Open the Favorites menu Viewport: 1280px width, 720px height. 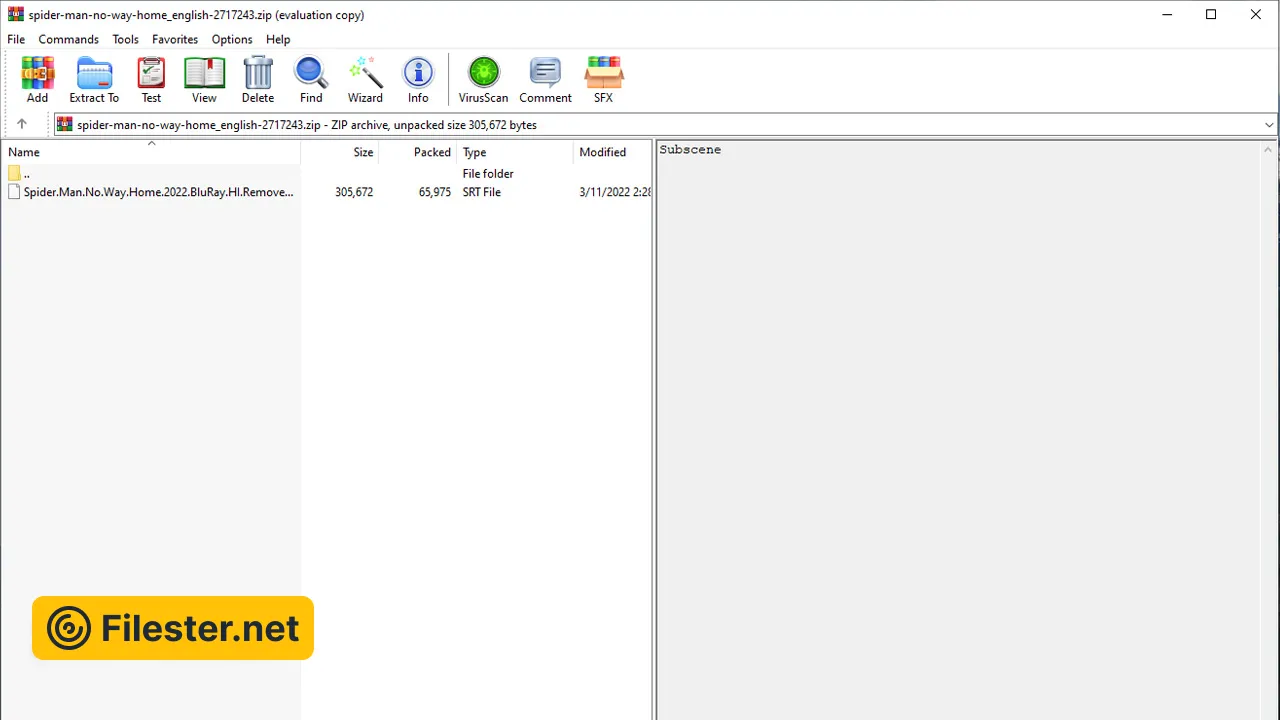(x=175, y=39)
